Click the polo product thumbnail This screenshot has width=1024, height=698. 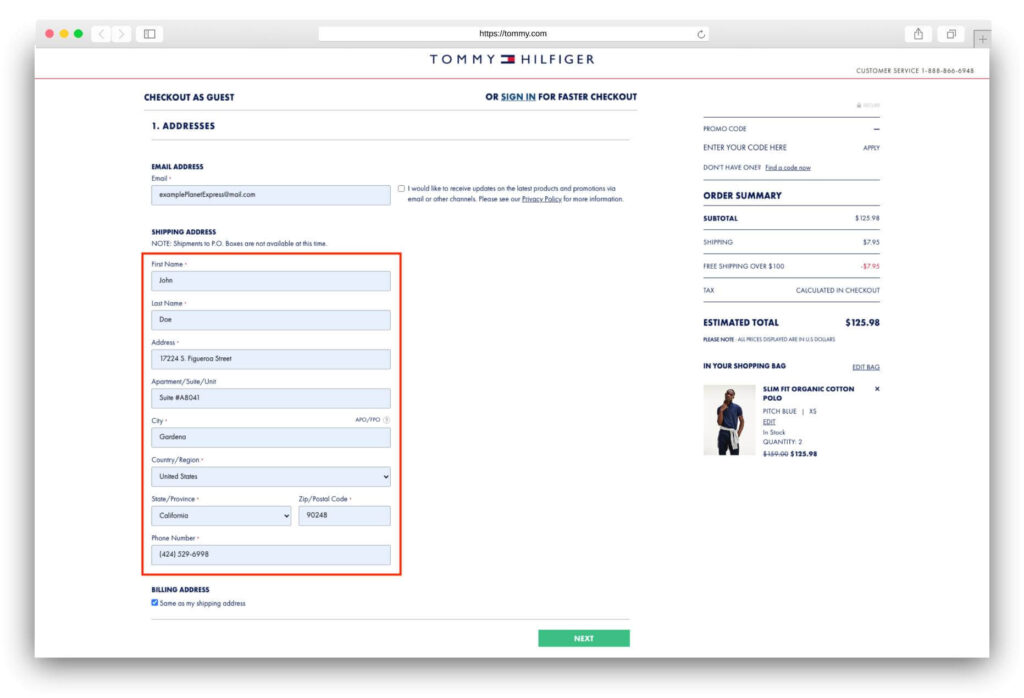point(729,420)
